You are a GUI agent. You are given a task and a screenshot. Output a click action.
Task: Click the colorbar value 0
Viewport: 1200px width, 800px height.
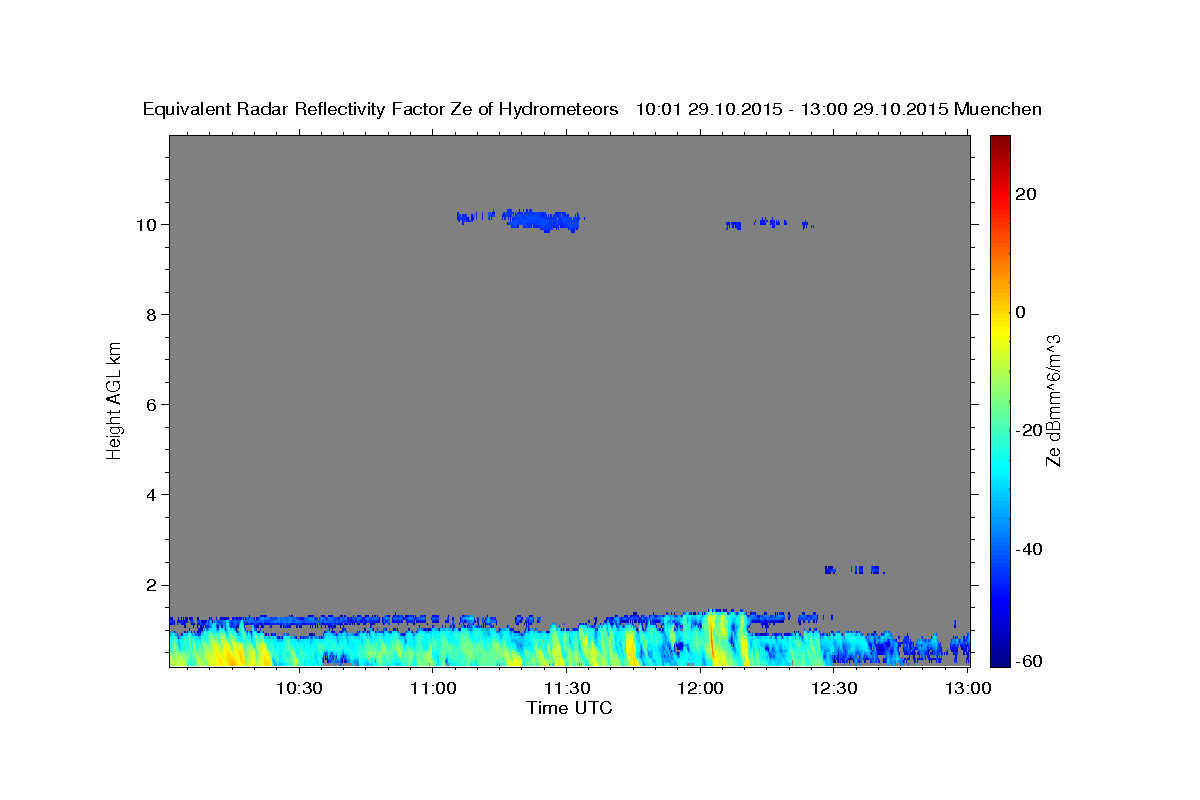[1020, 312]
